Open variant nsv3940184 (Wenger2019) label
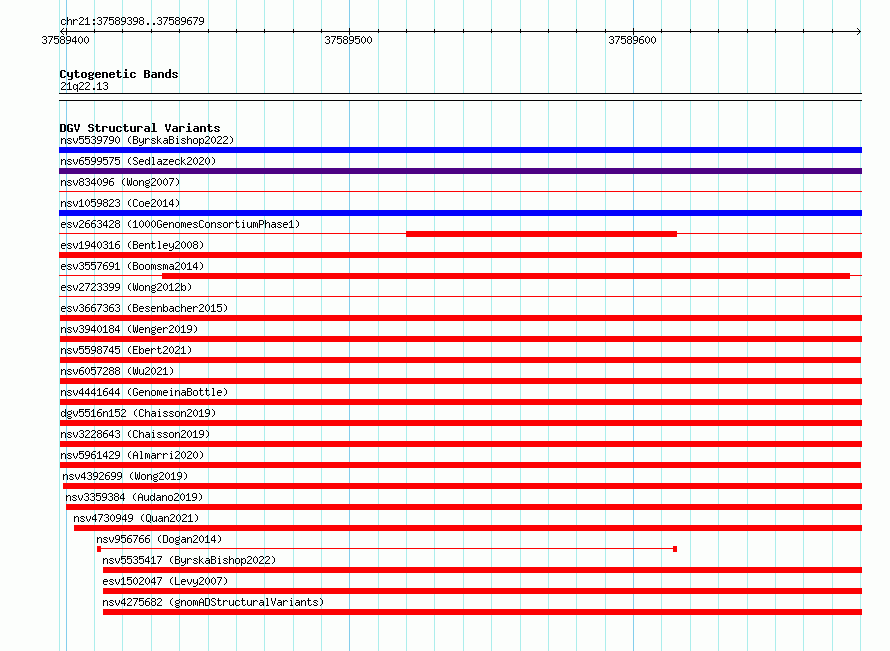This screenshot has width=890, height=651. (129, 329)
